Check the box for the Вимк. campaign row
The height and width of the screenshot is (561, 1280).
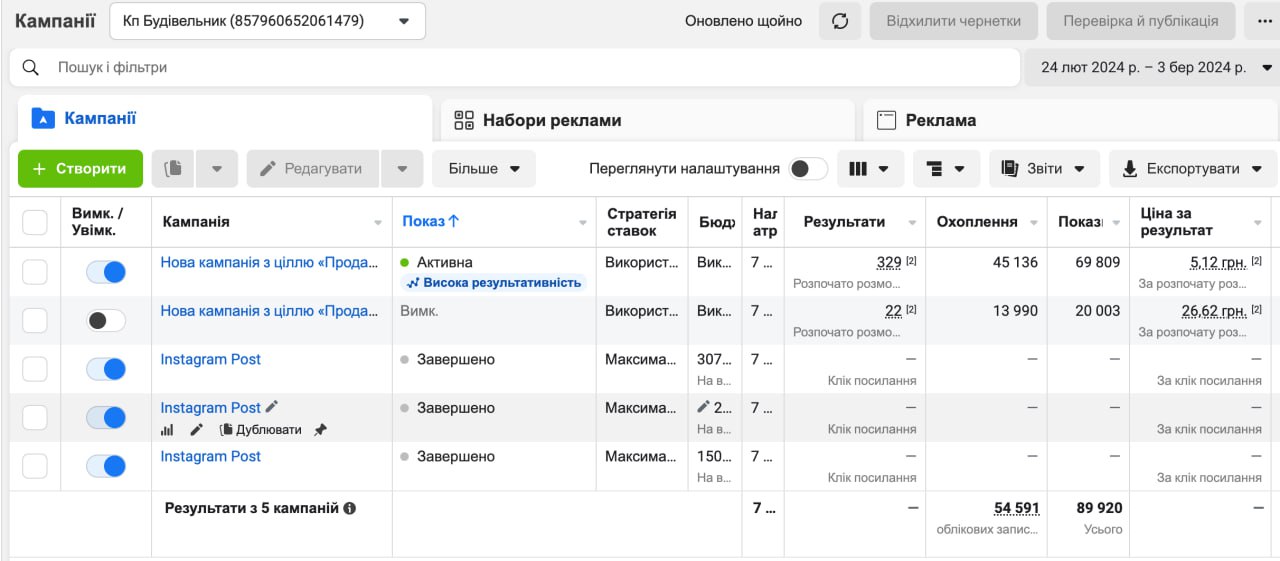pyautogui.click(x=35, y=320)
